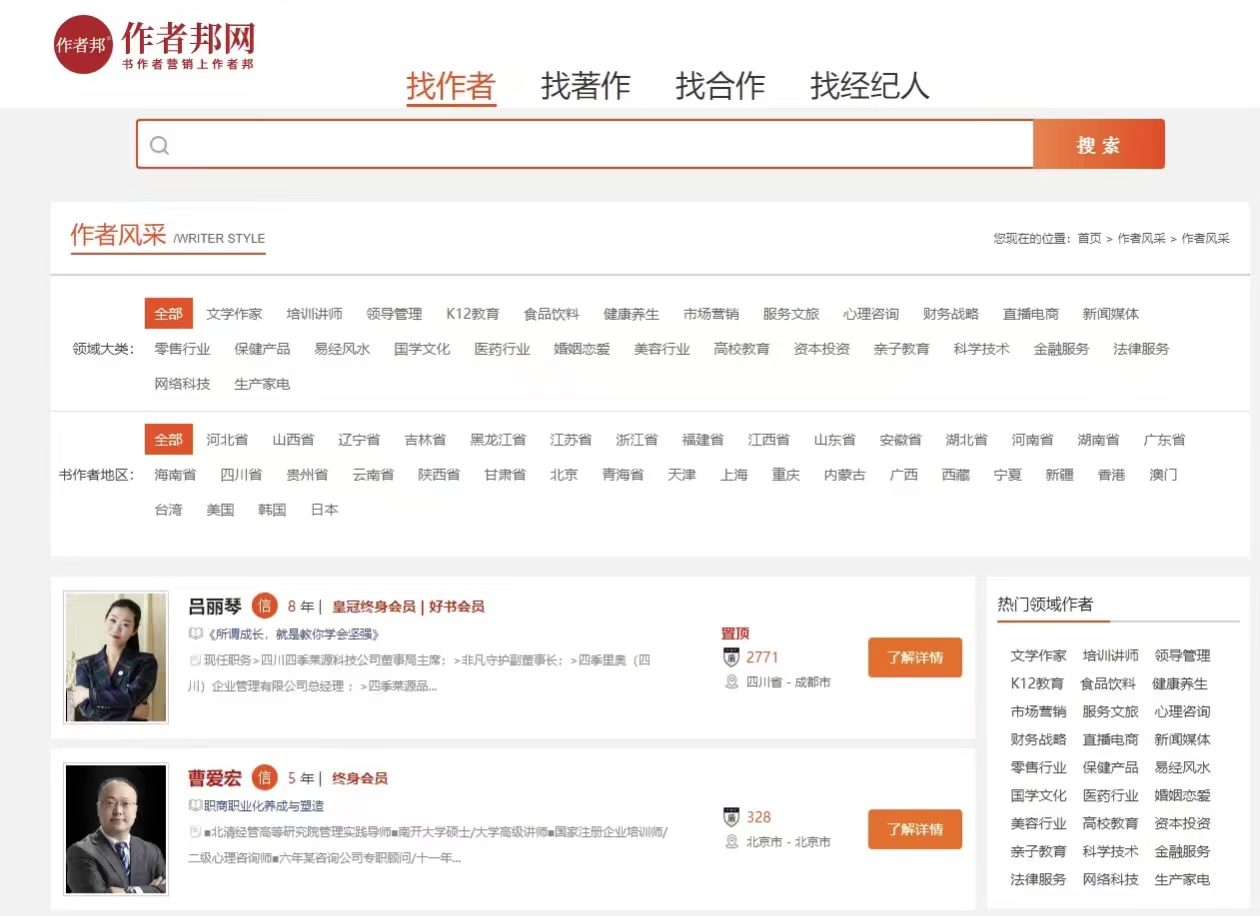Screen dimensions: 1260x916
Task: Click the location pin beside 北京市 - 北京市
Action: point(731,842)
